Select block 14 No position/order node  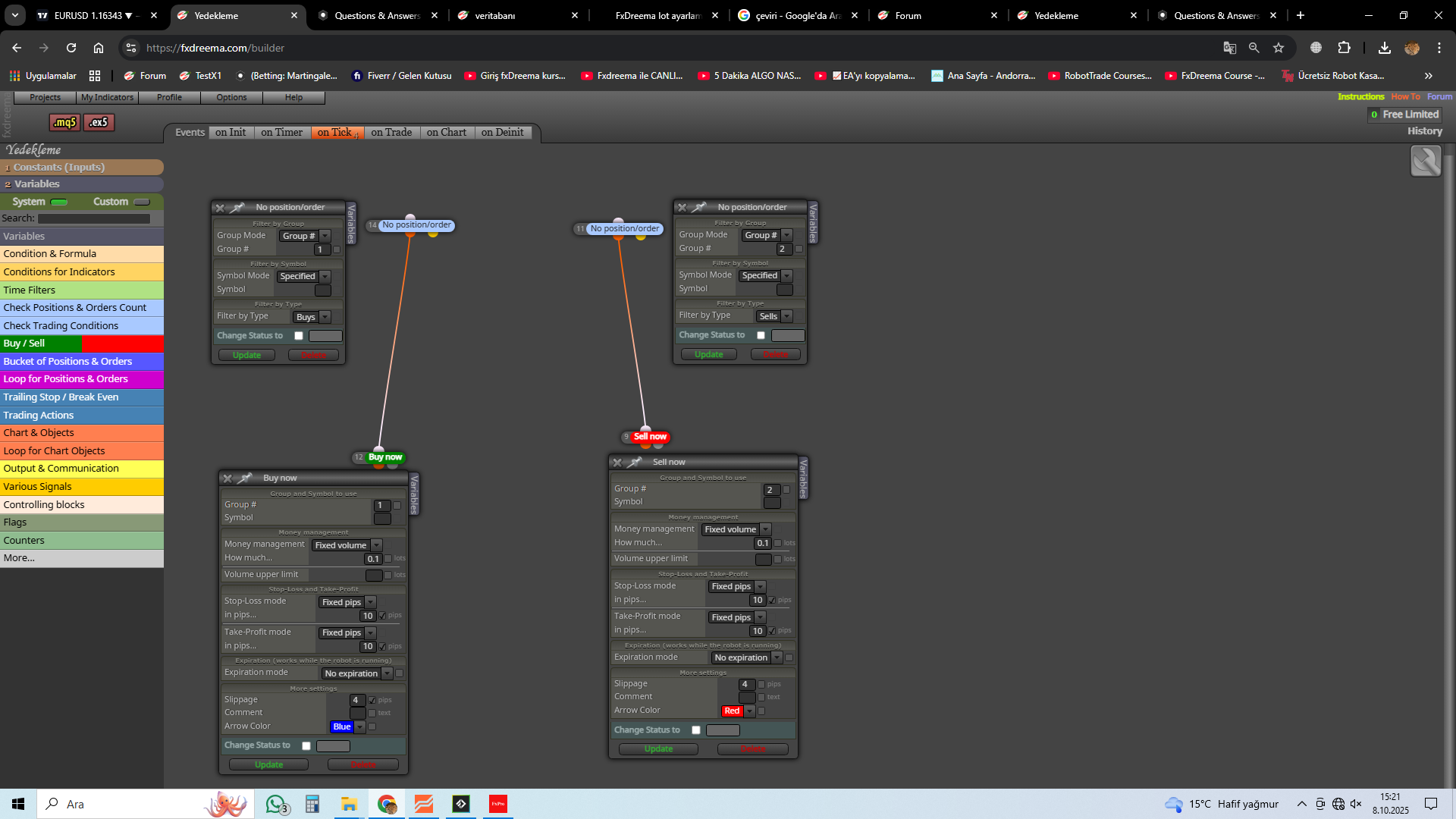416,224
